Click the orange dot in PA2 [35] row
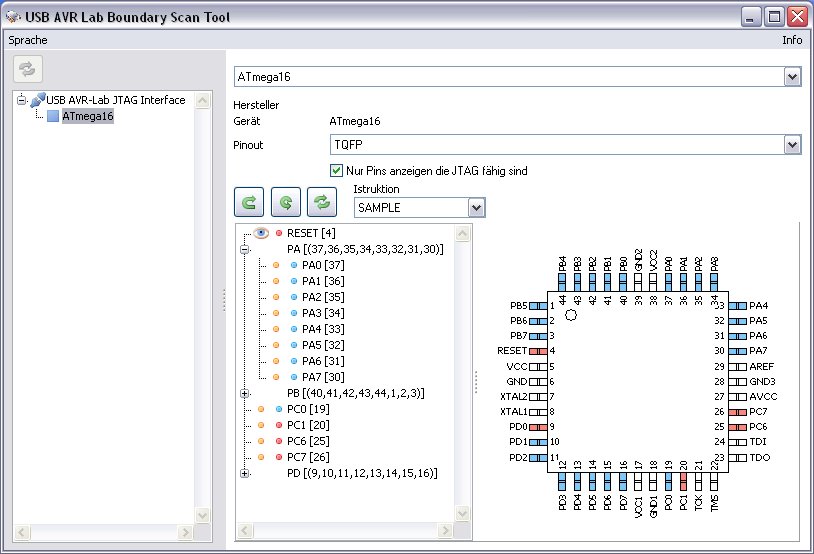 click(x=276, y=298)
